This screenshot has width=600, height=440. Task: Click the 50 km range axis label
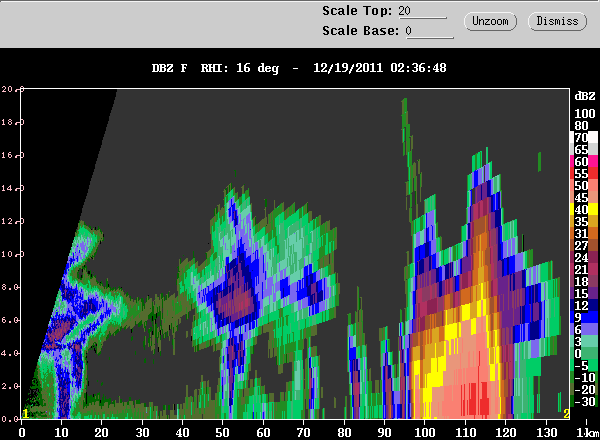tap(222, 433)
